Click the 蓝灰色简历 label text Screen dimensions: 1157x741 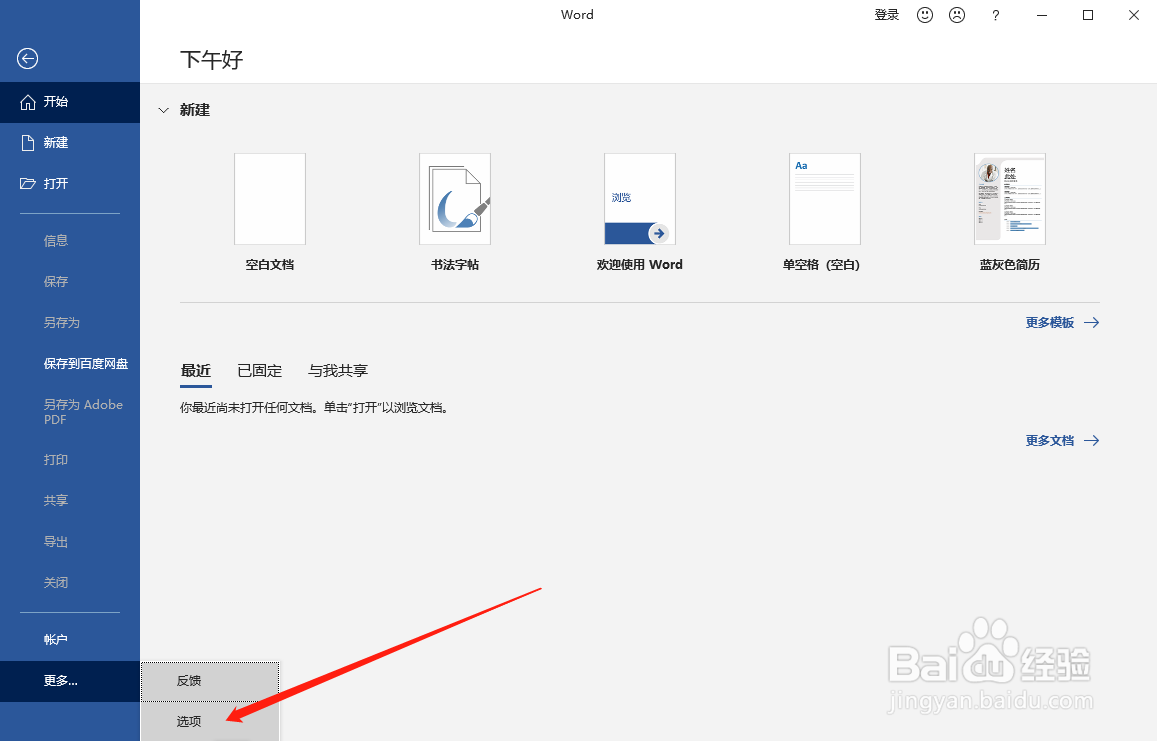point(1010,264)
